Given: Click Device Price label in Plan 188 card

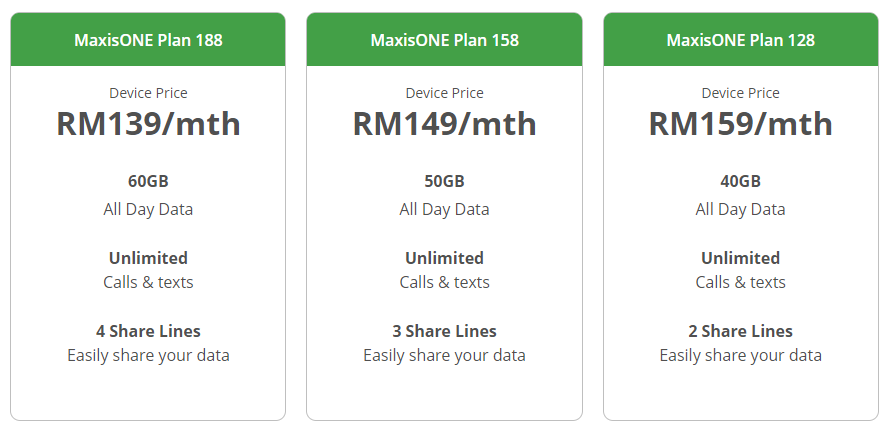Looking at the screenshot, I should 148,93.
